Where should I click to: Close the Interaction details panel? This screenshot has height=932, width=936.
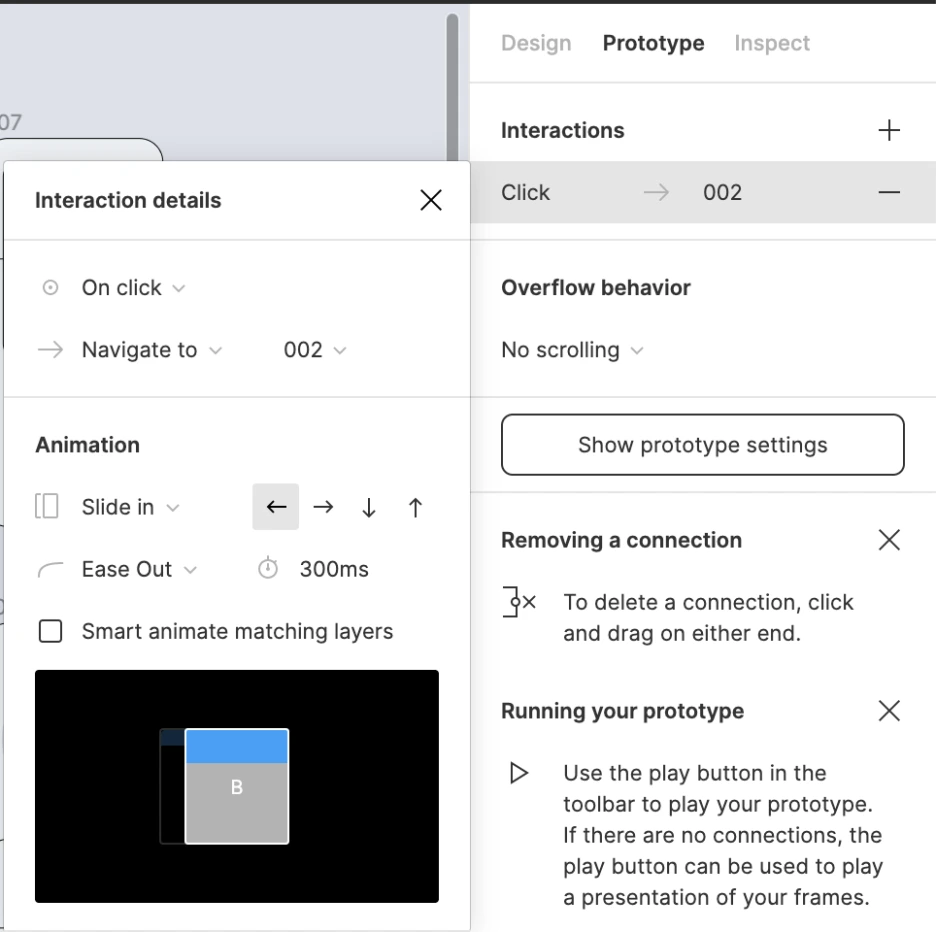tap(431, 200)
